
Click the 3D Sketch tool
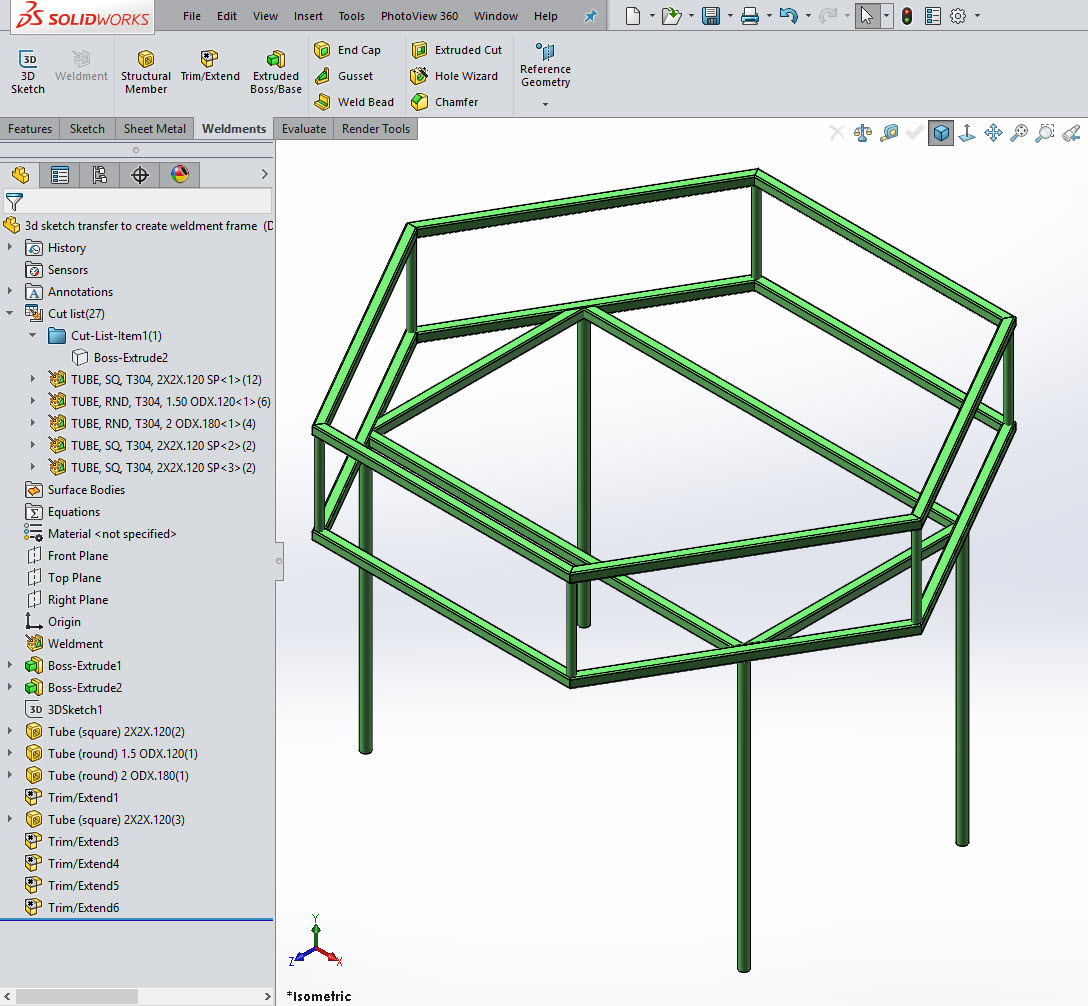click(28, 71)
